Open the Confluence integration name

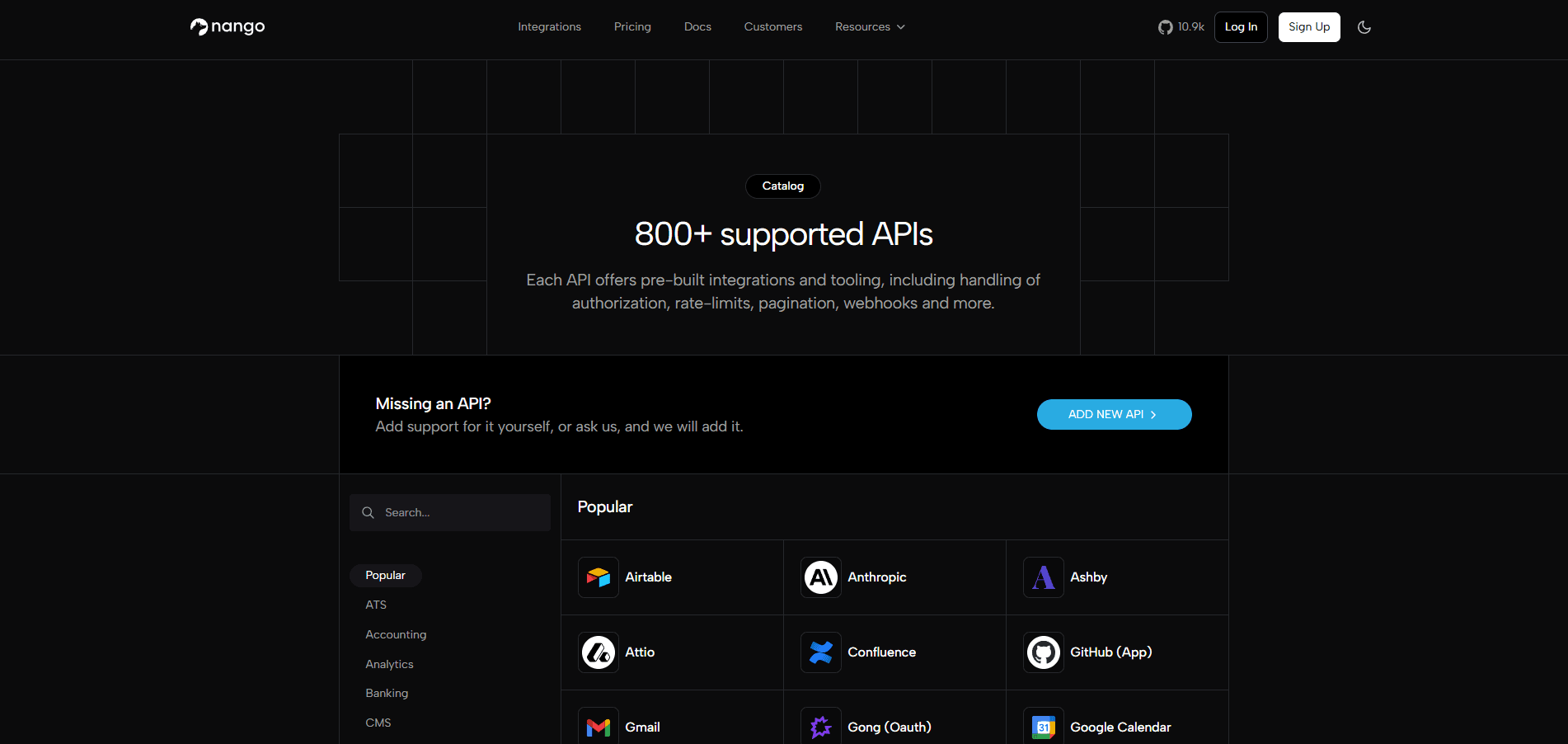881,652
